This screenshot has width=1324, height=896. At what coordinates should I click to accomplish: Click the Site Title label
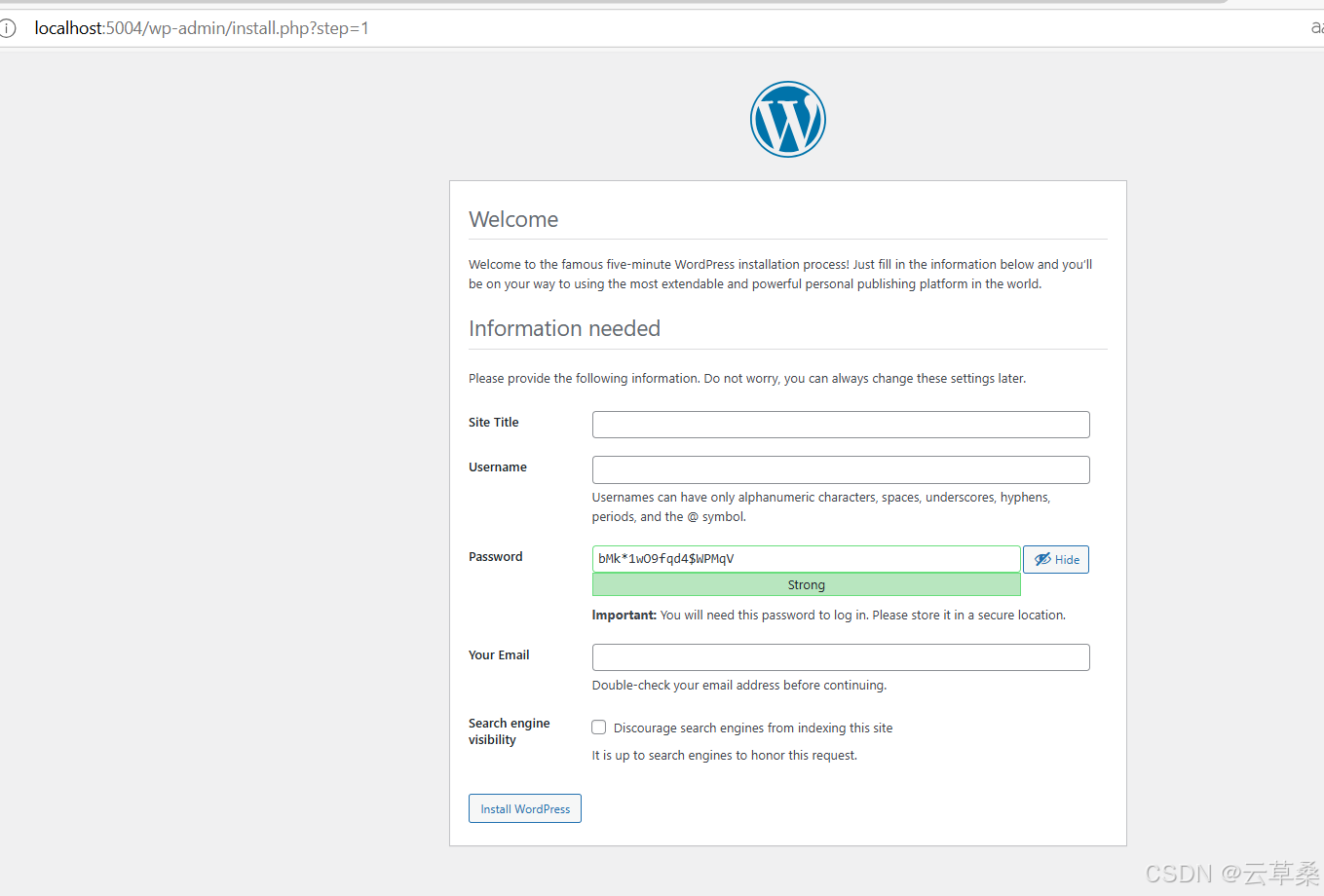[494, 422]
